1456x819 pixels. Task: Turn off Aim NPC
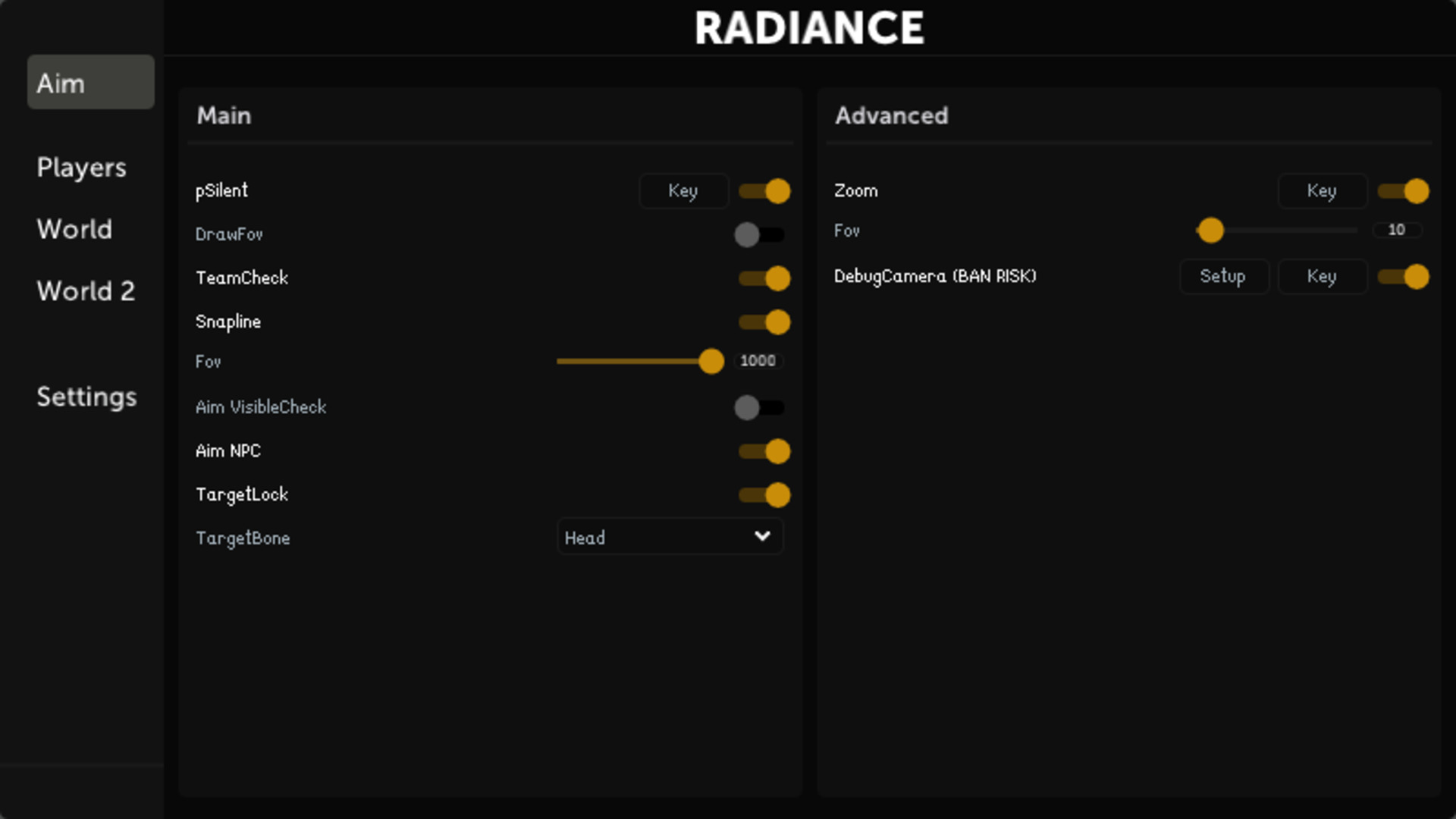(764, 451)
